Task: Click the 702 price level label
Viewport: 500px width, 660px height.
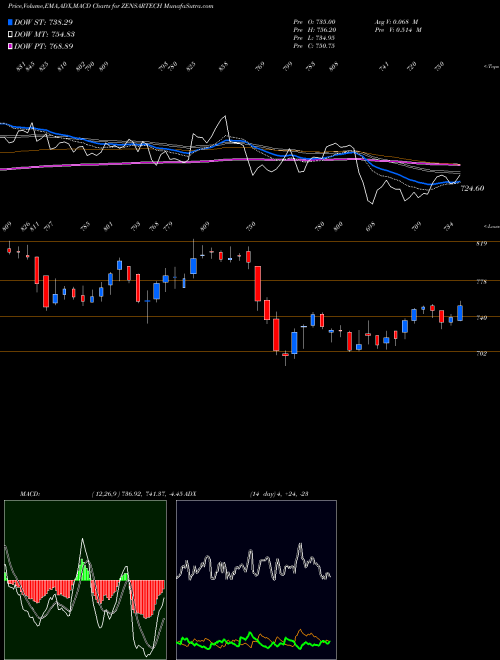Action: [x=482, y=354]
